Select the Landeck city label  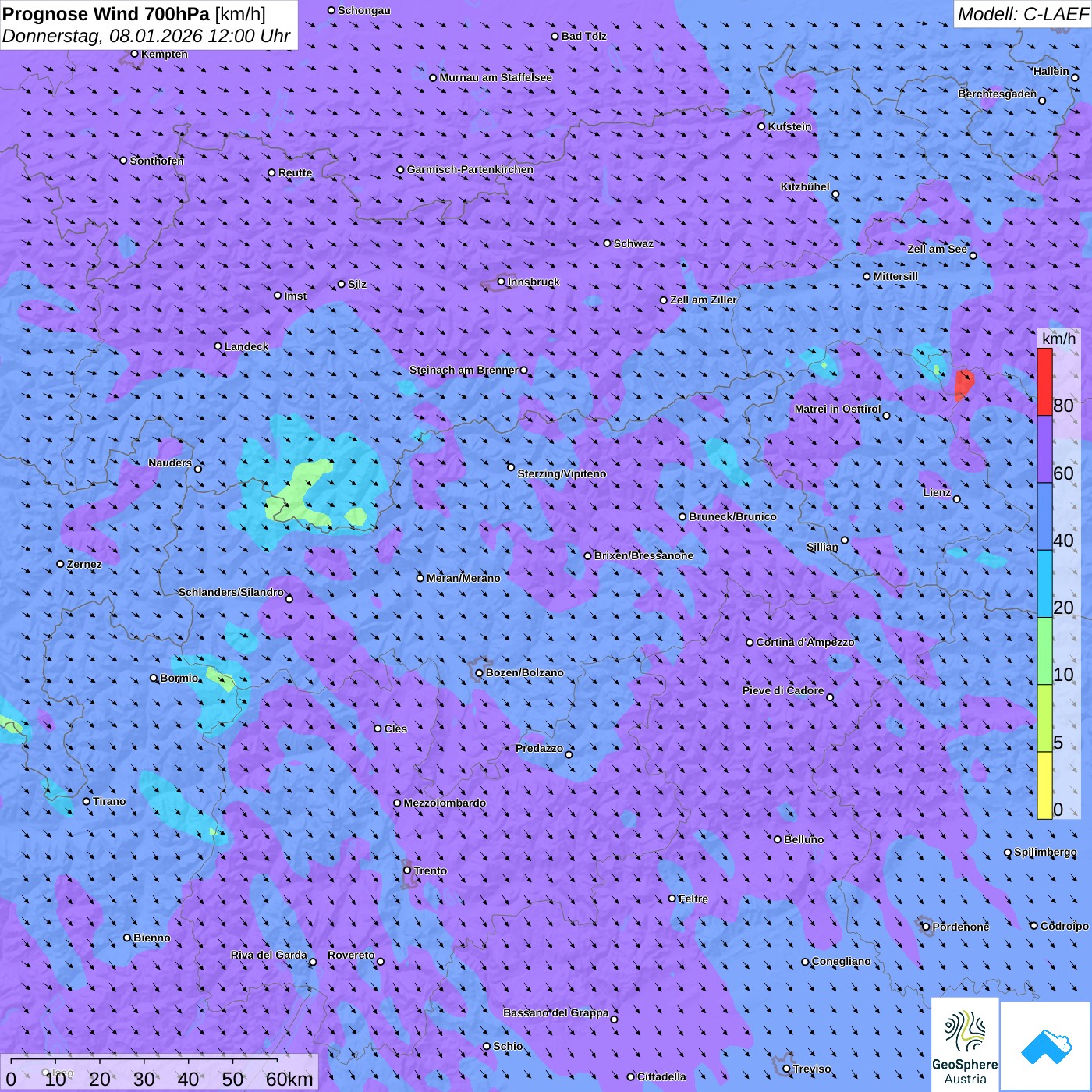(246, 346)
